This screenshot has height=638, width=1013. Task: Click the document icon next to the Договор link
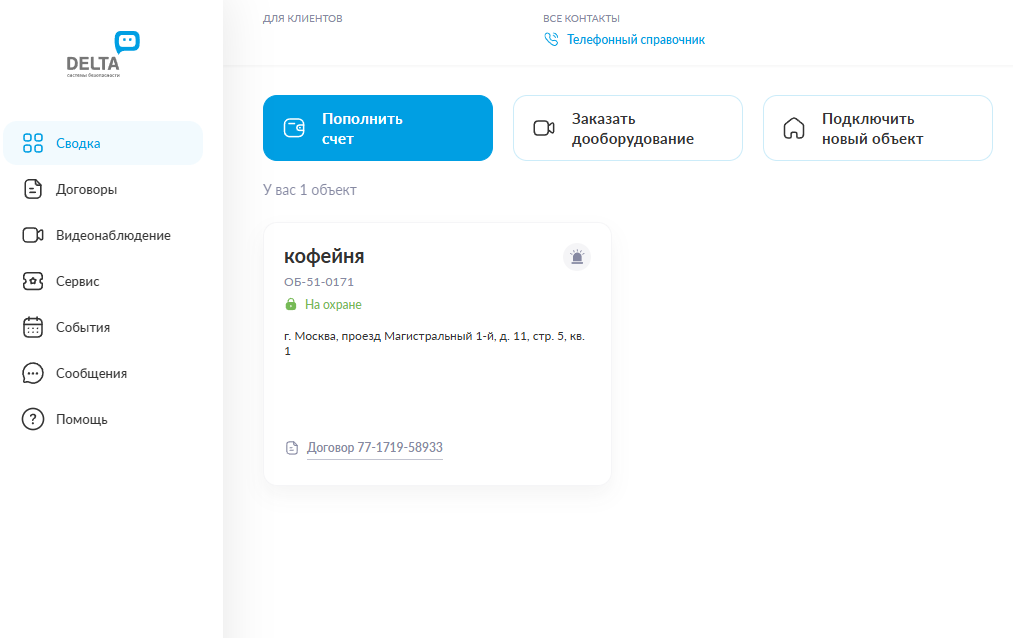[x=290, y=448]
